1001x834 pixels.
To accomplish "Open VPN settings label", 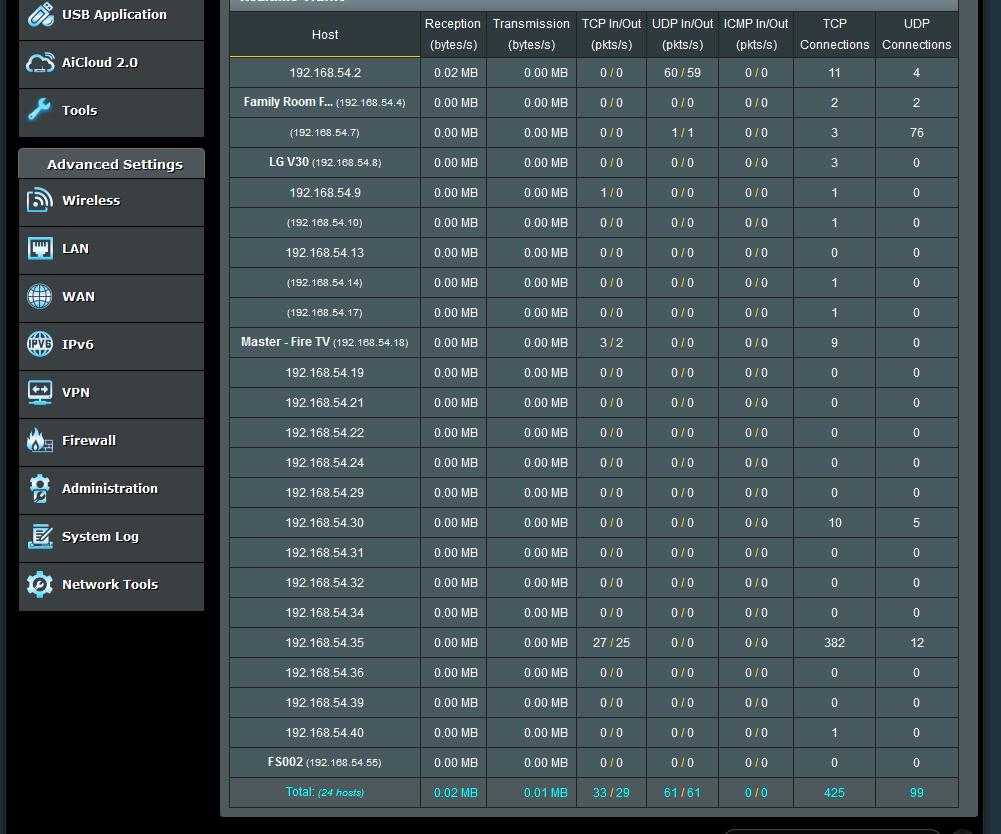I will click(x=76, y=392).
